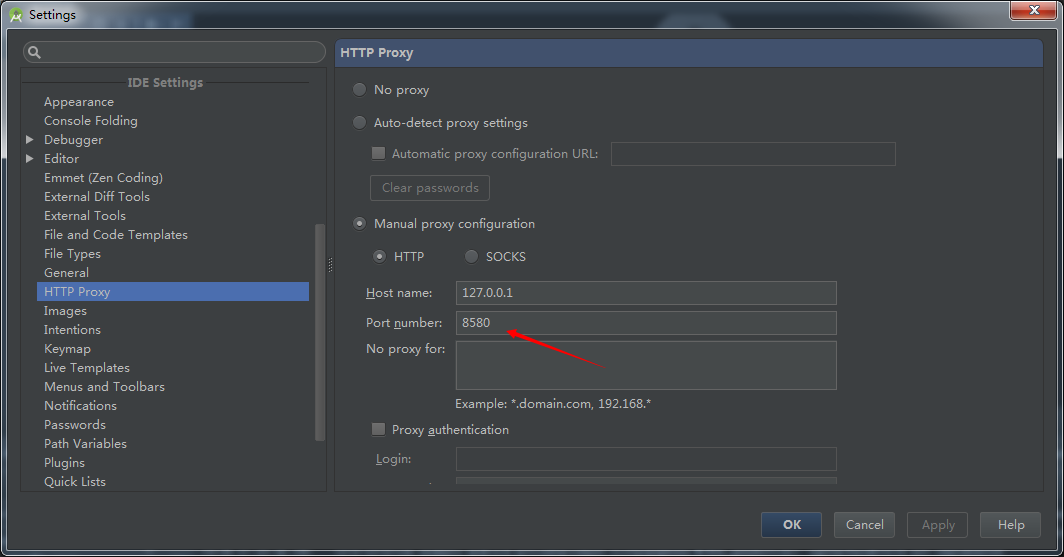Image resolution: width=1064 pixels, height=557 pixels.
Task: Click the Help button
Action: 1011,524
